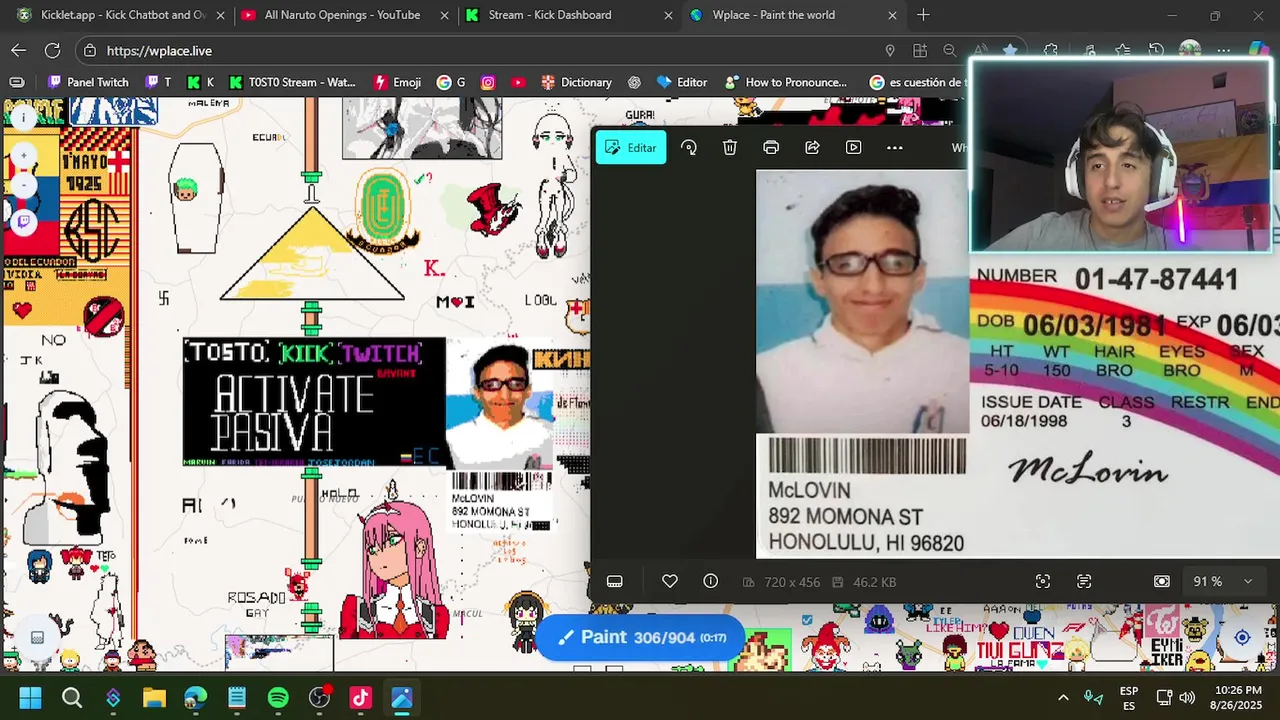The image size is (1280, 720).
Task: Open the browser extensions puzzle icon
Action: click(1051, 50)
